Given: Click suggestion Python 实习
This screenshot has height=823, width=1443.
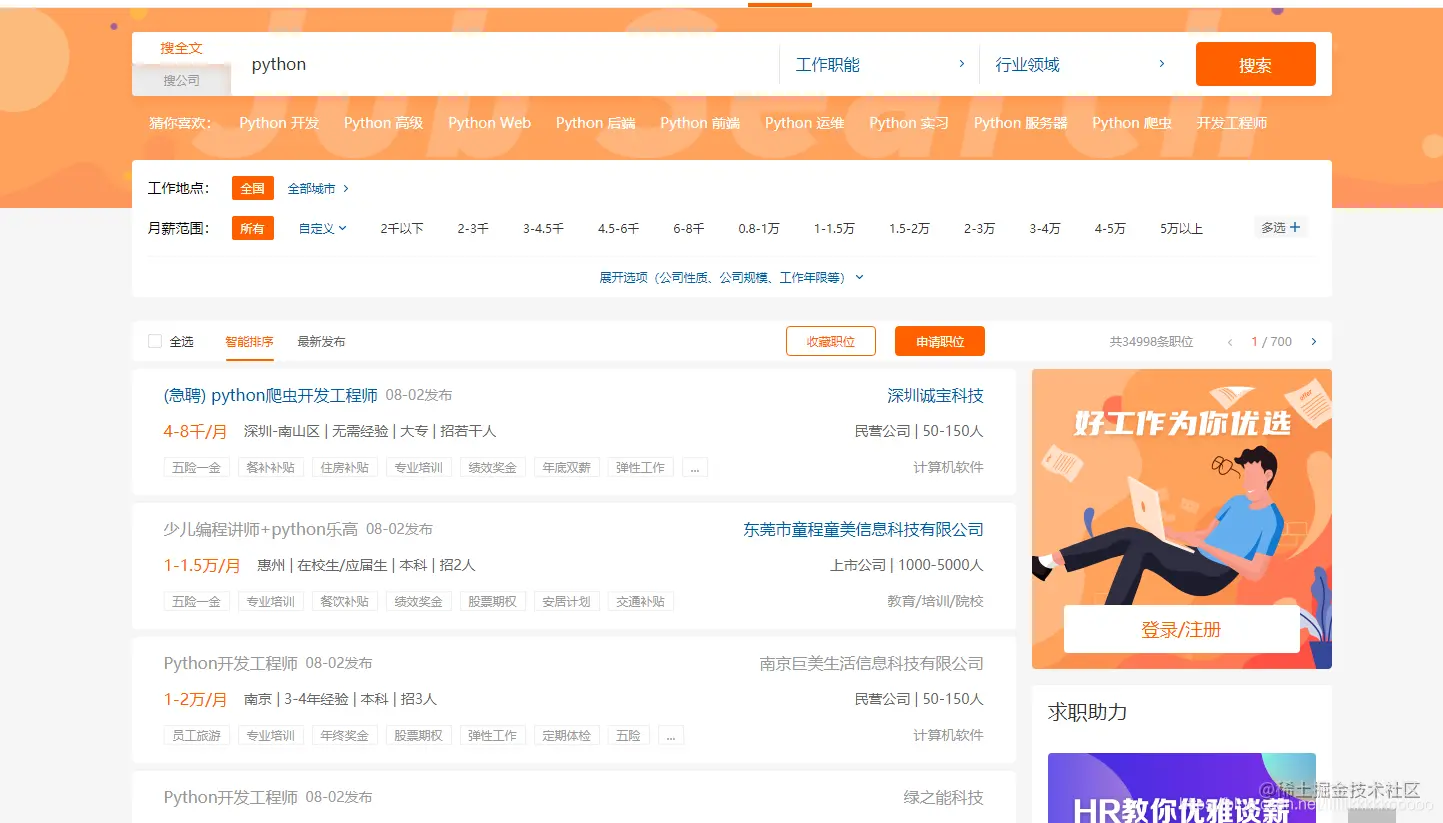Looking at the screenshot, I should 908,123.
